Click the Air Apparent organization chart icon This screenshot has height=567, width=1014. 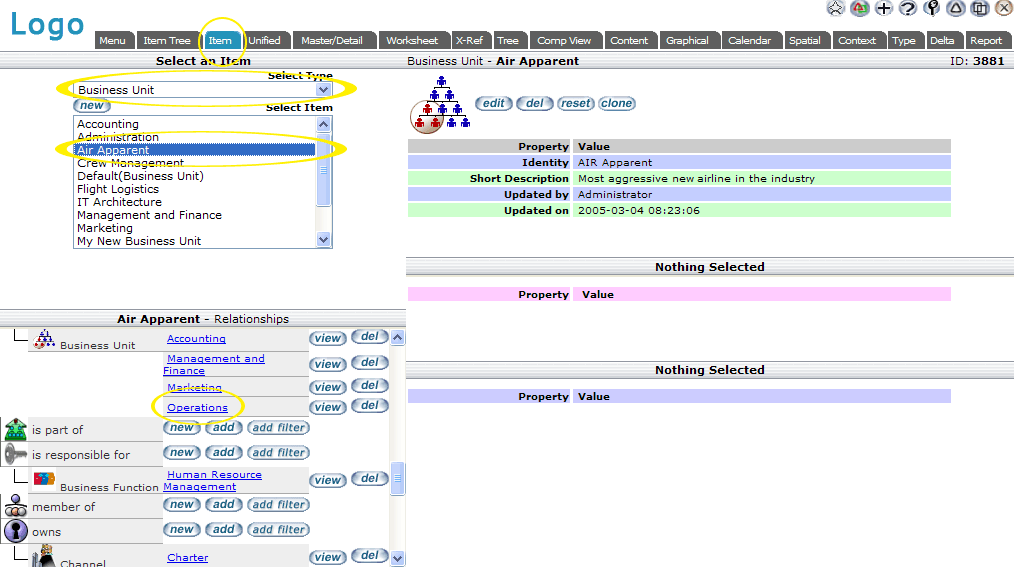pyautogui.click(x=439, y=105)
